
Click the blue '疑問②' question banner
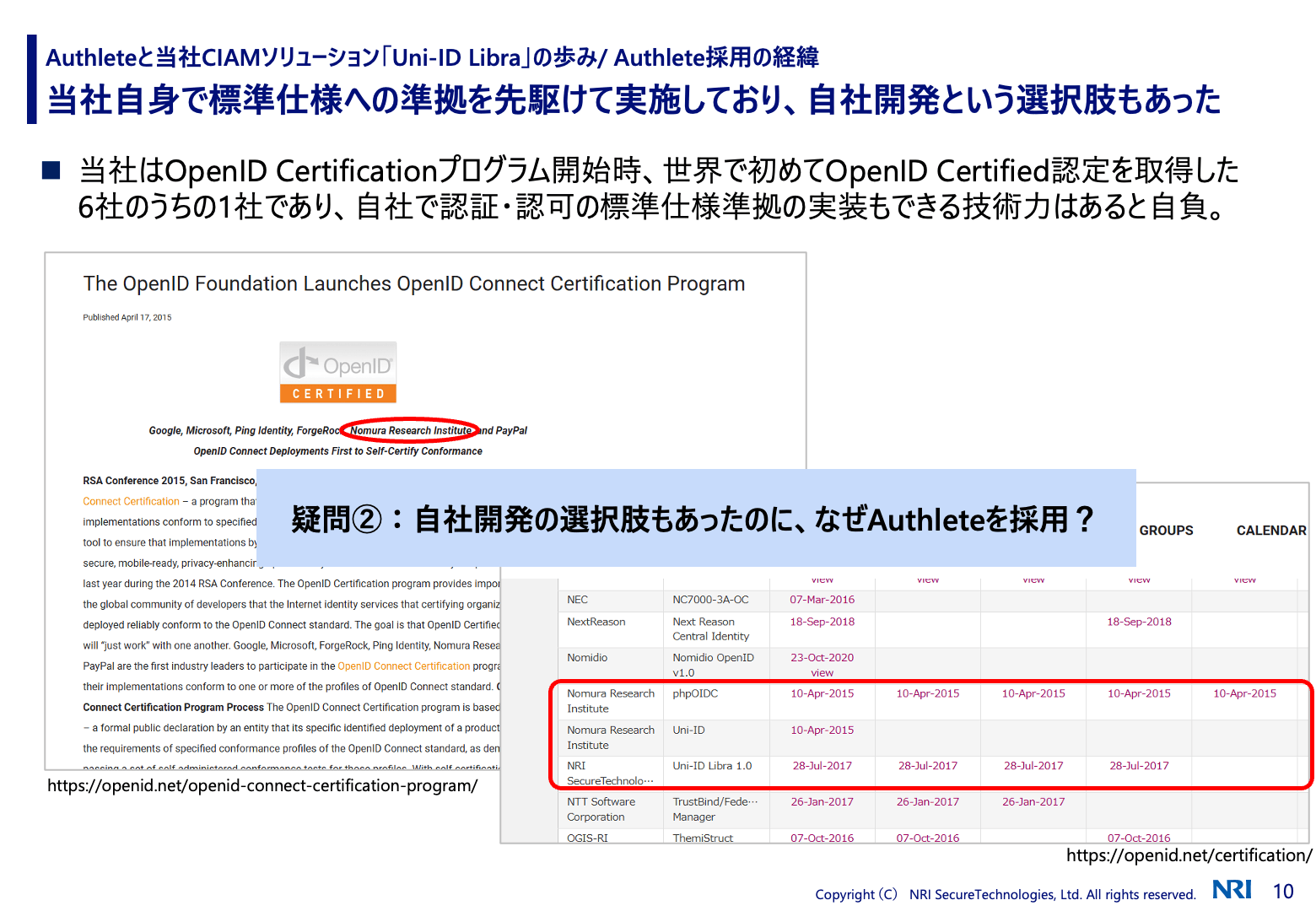tap(696, 518)
